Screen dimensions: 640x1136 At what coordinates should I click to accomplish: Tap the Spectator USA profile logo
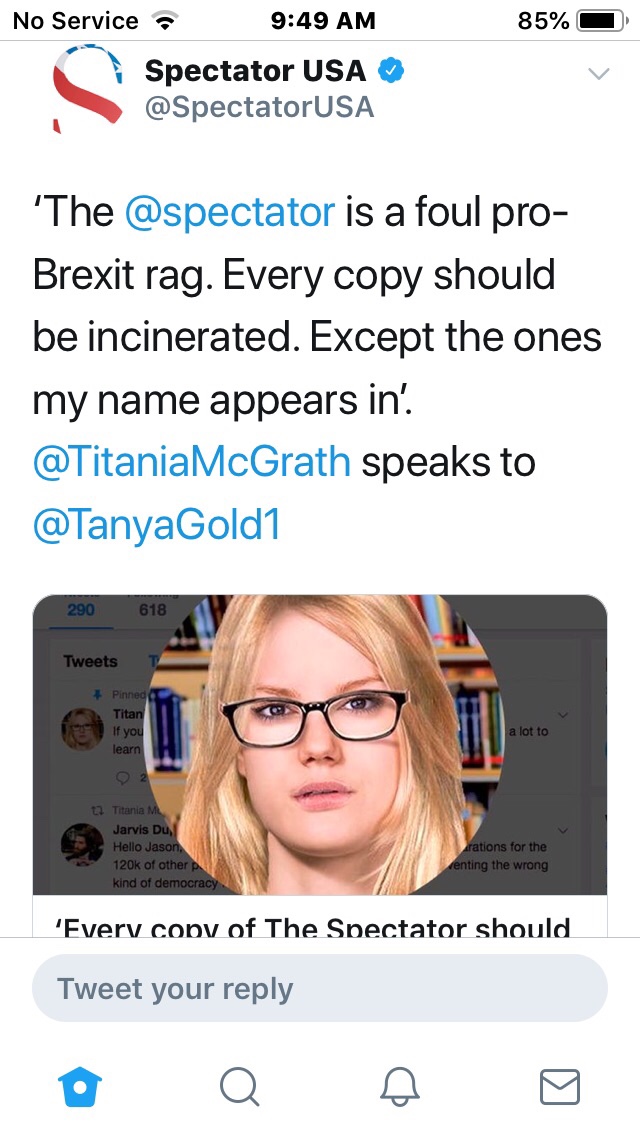tap(86, 88)
